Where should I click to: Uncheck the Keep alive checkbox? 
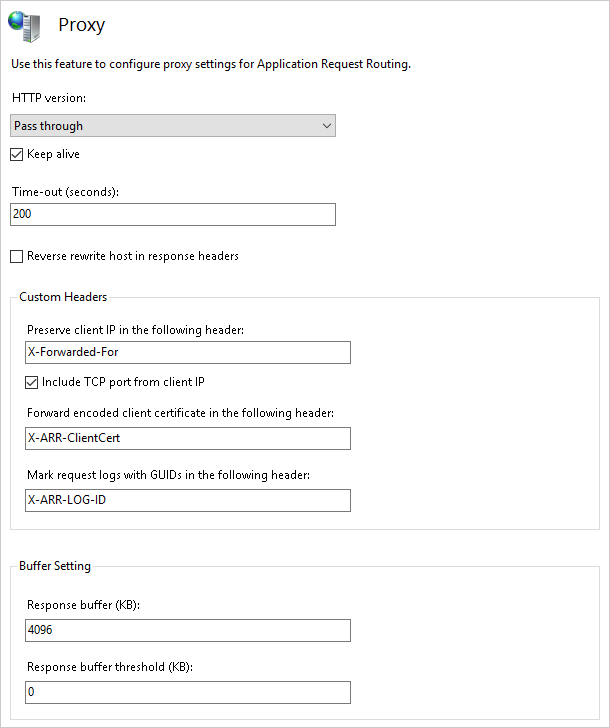tap(17, 155)
